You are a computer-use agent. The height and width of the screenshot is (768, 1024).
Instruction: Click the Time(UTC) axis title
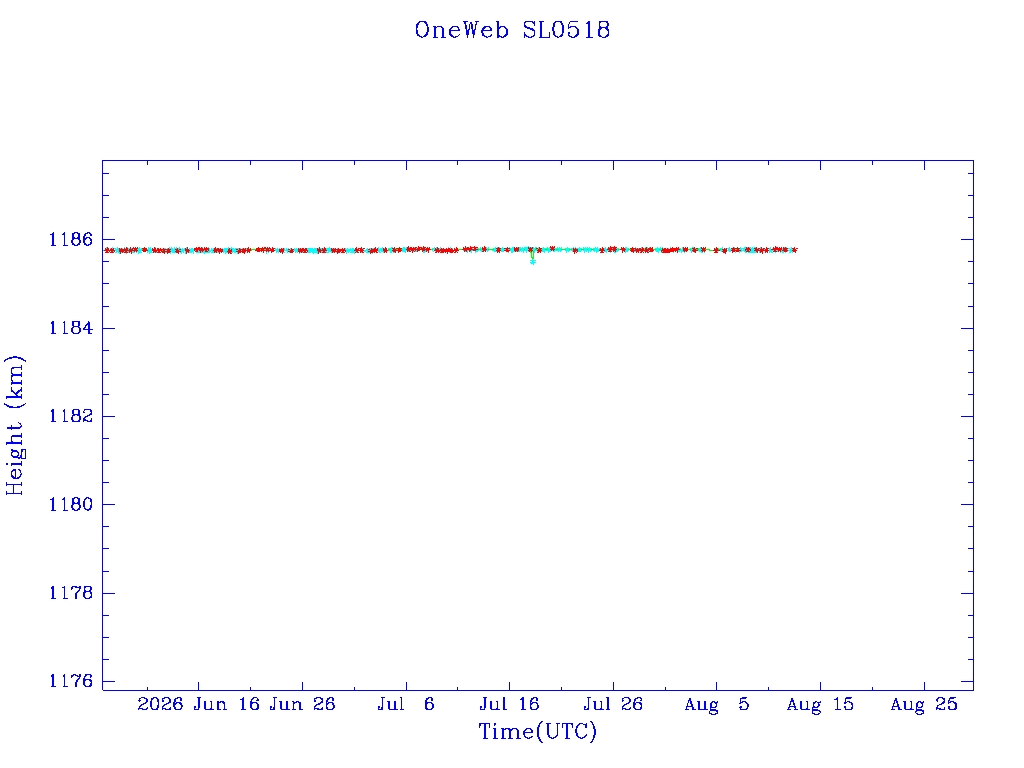click(x=537, y=731)
